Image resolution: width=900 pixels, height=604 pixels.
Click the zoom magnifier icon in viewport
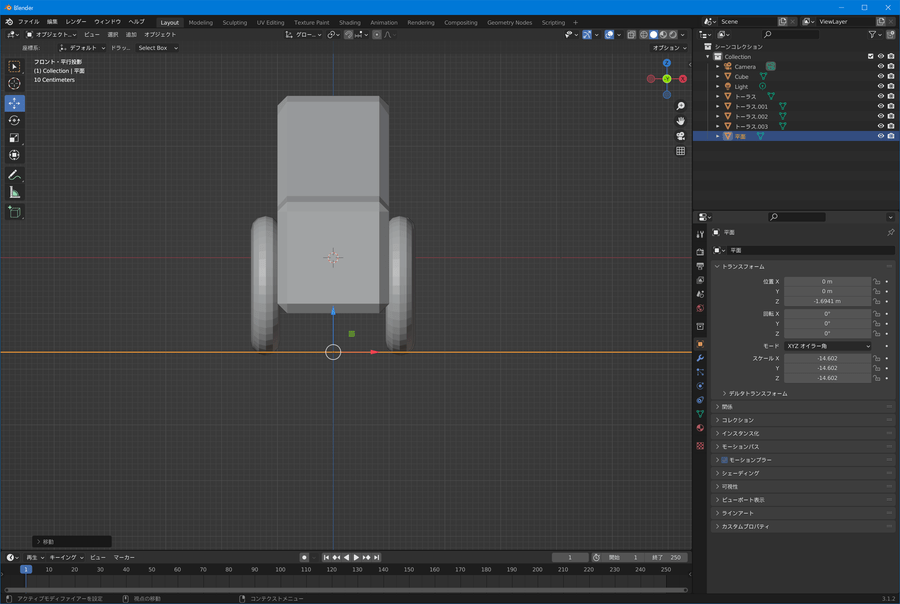(681, 106)
